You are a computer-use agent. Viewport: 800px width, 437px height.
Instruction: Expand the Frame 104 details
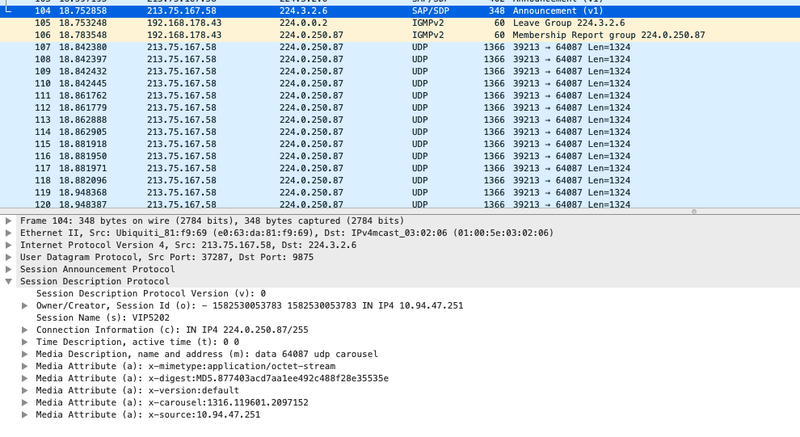click(x=8, y=221)
